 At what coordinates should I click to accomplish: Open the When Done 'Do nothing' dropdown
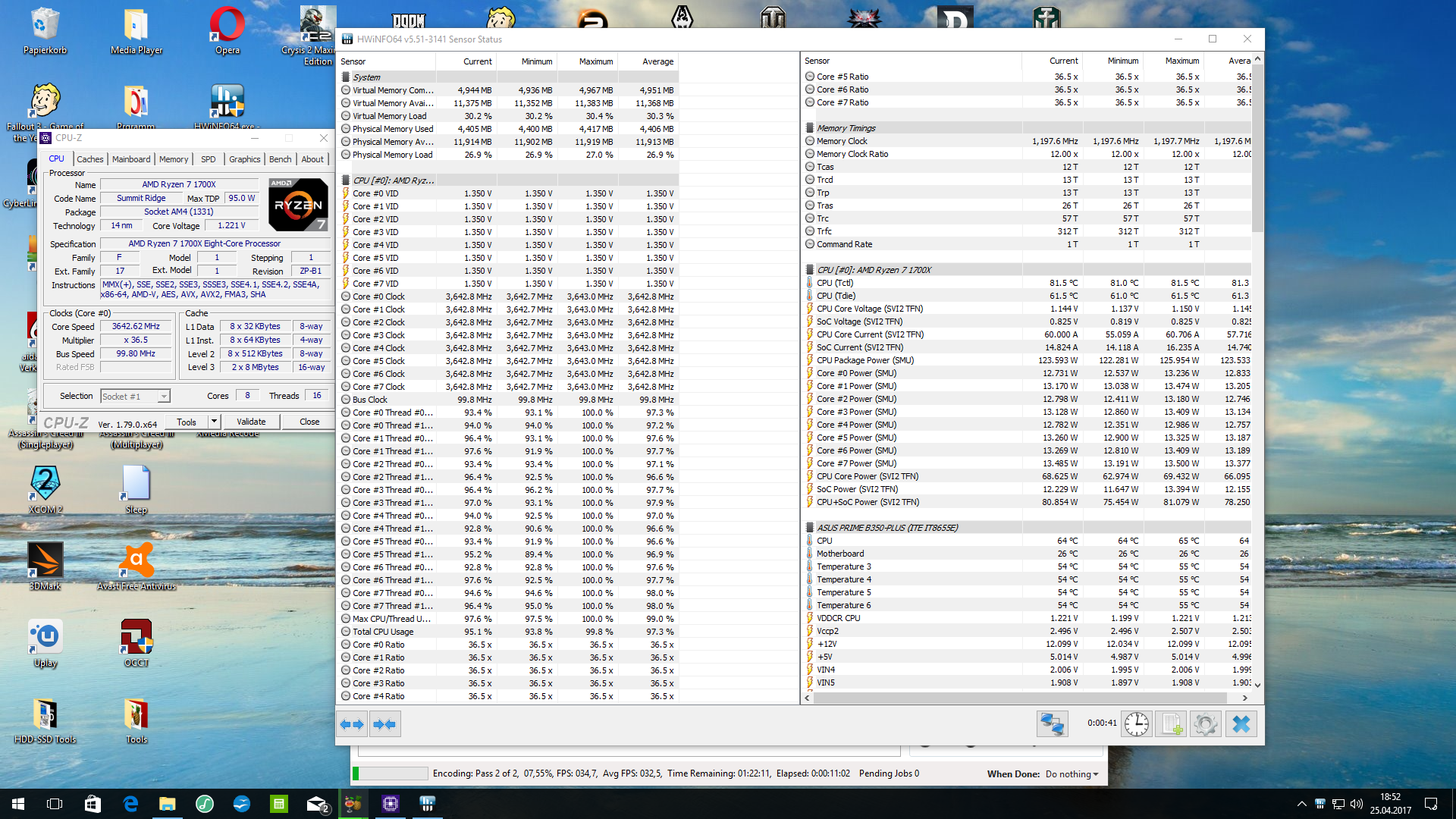pos(1072,774)
